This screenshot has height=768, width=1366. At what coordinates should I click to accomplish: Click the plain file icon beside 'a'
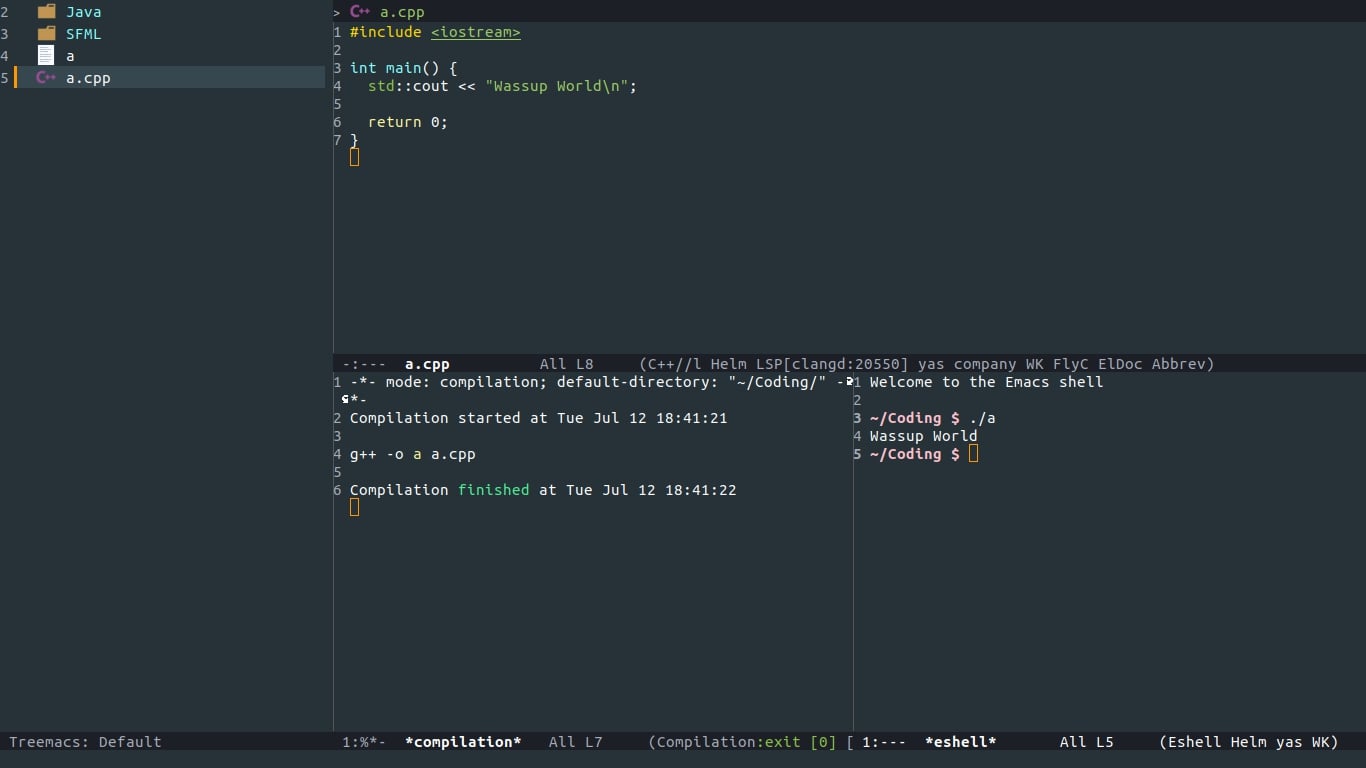tap(46, 56)
